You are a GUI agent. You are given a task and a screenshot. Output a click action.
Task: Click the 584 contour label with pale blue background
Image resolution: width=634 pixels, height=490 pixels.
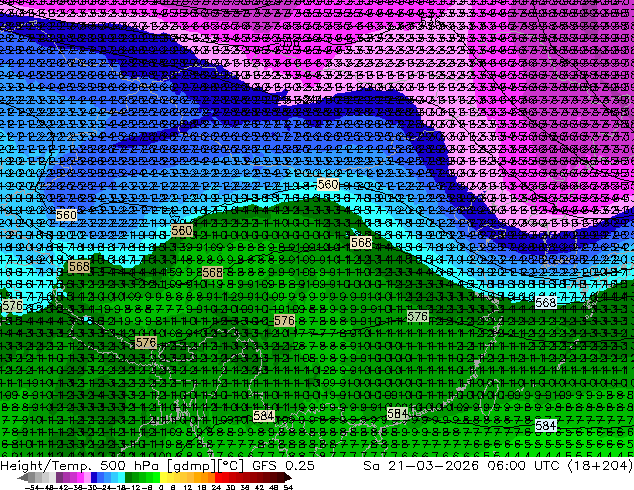(545, 425)
